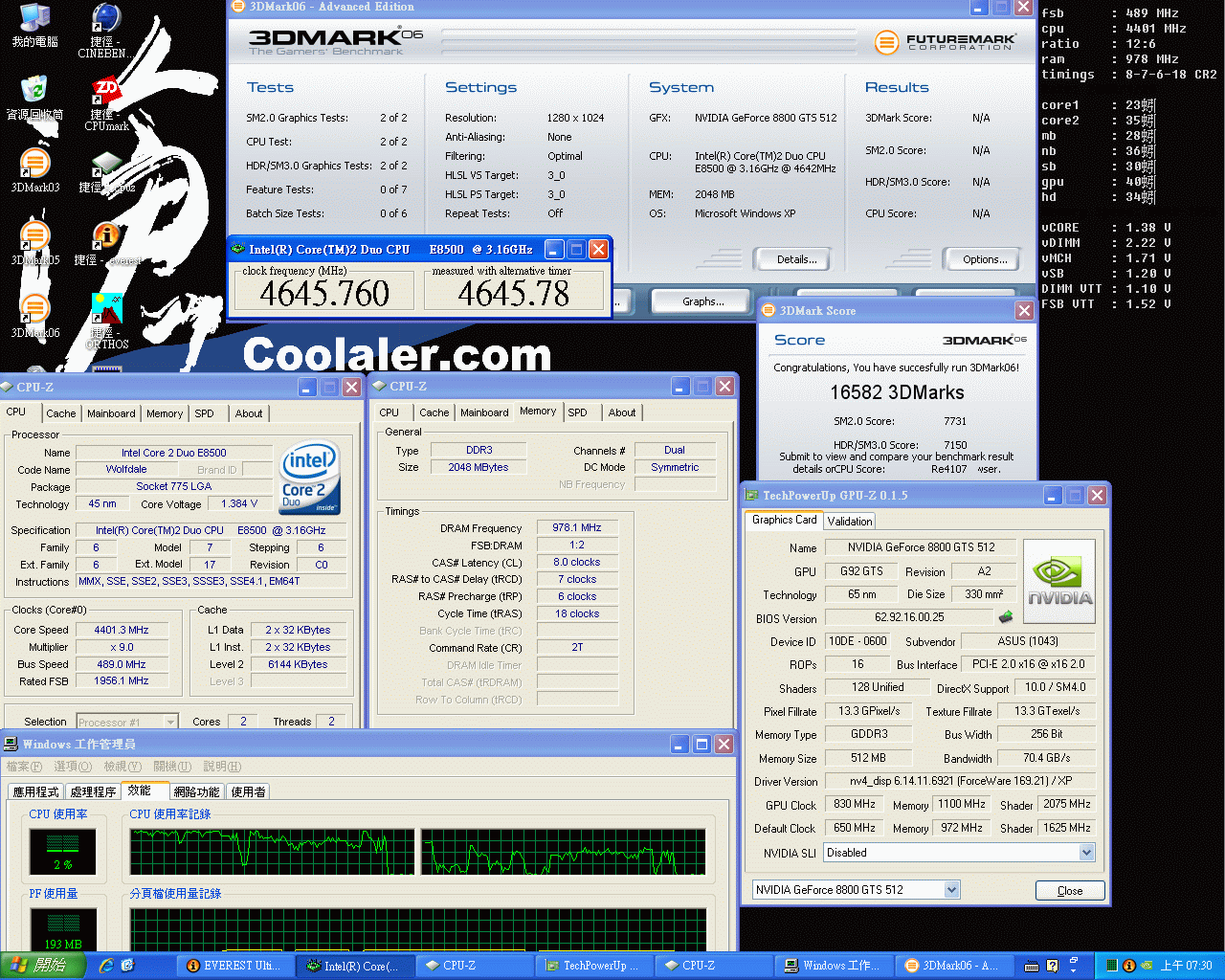
Task: Click the CPU 使用率記錄 history graph
Action: (x=418, y=852)
